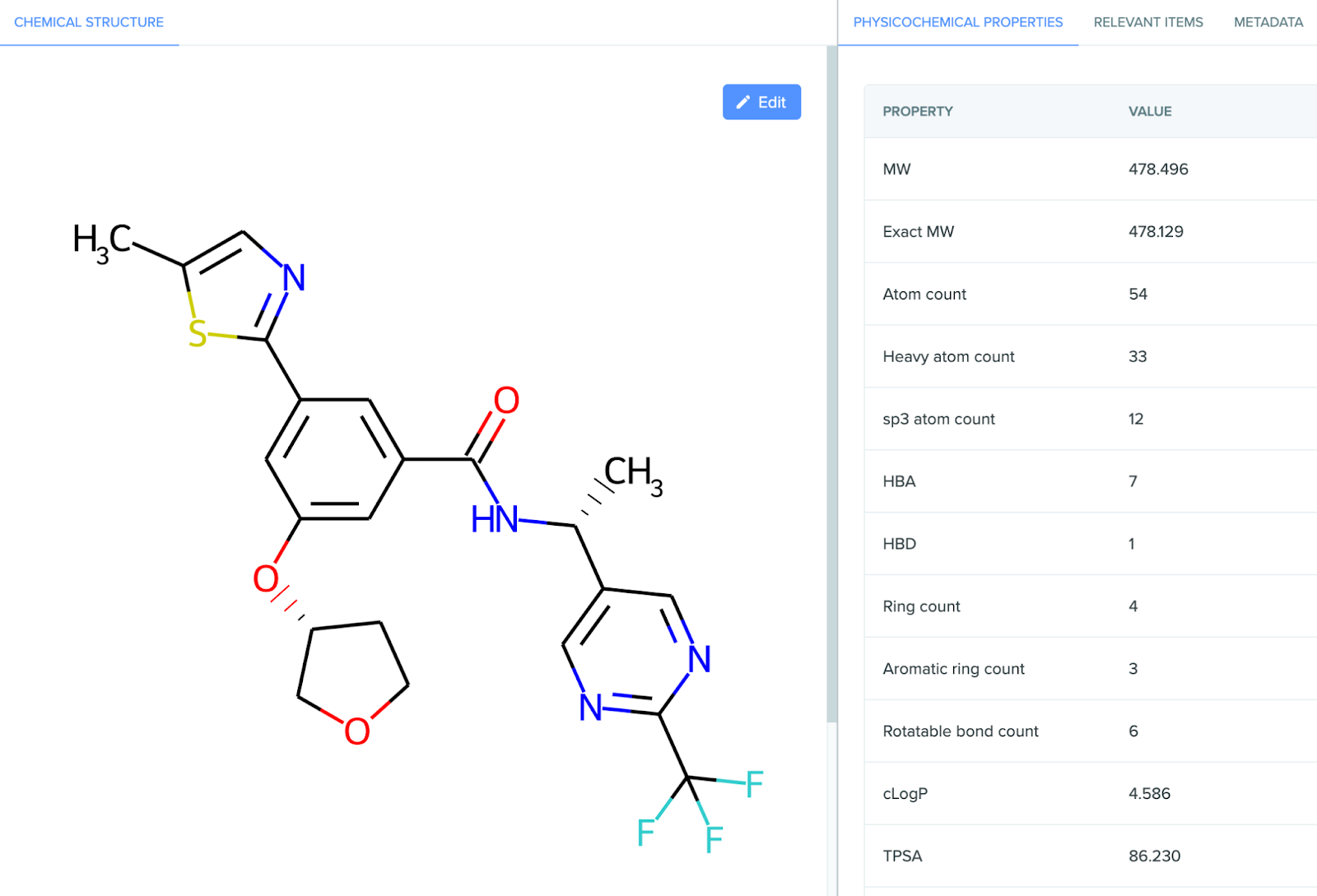Click the PROPERTY column header
The height and width of the screenshot is (896, 1317).
(917, 111)
